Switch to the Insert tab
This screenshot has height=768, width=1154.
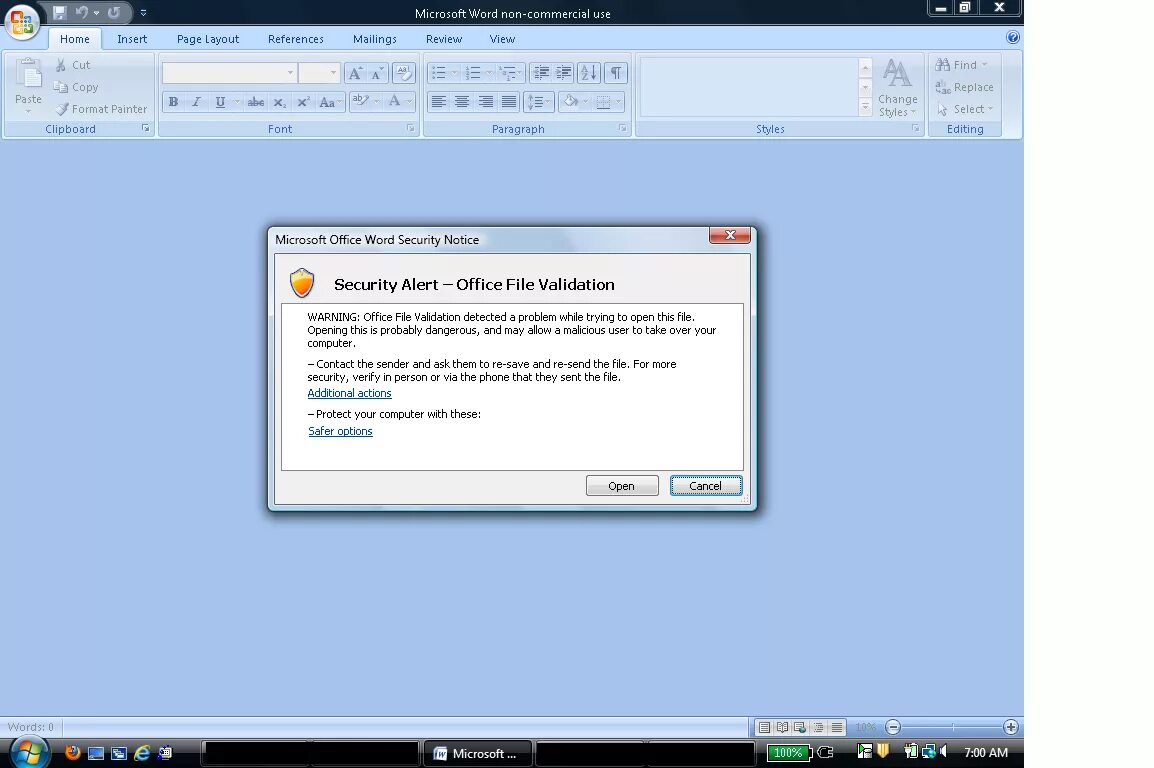(x=132, y=39)
